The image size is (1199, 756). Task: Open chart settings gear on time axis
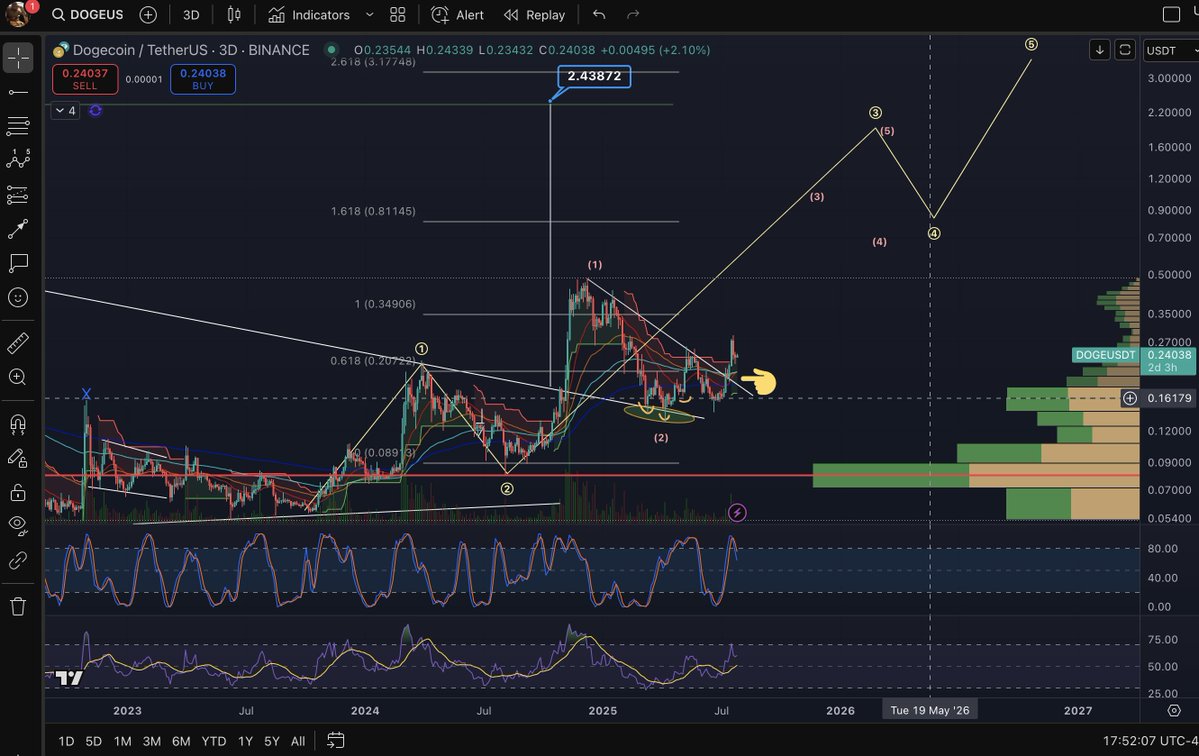click(x=1174, y=710)
